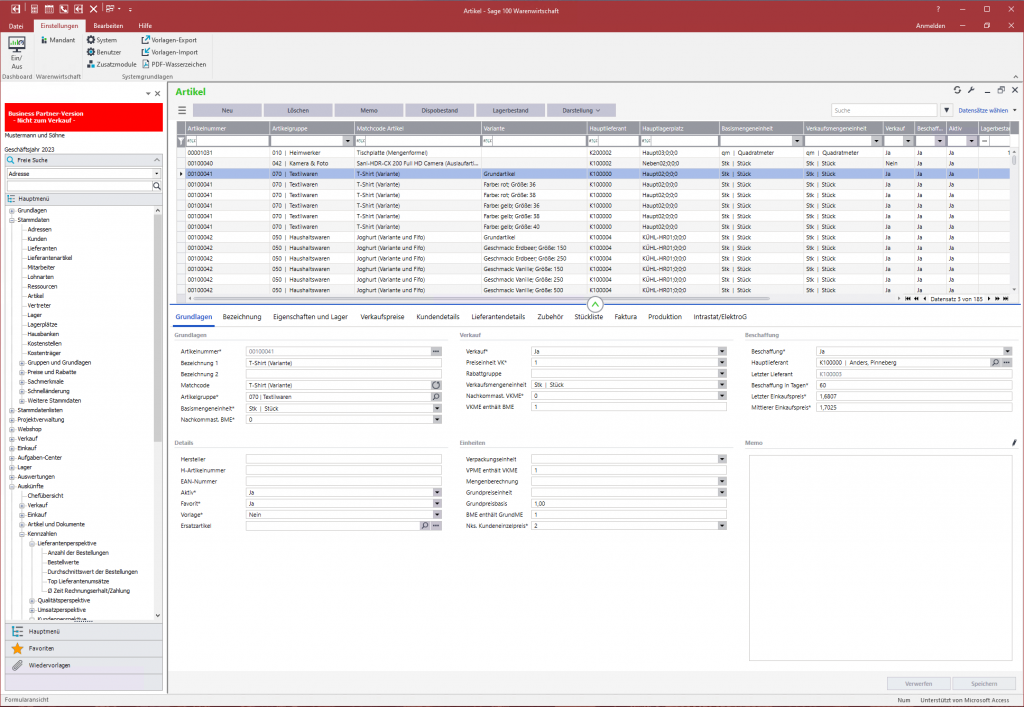Open System settings in the ribbon

tap(101, 40)
